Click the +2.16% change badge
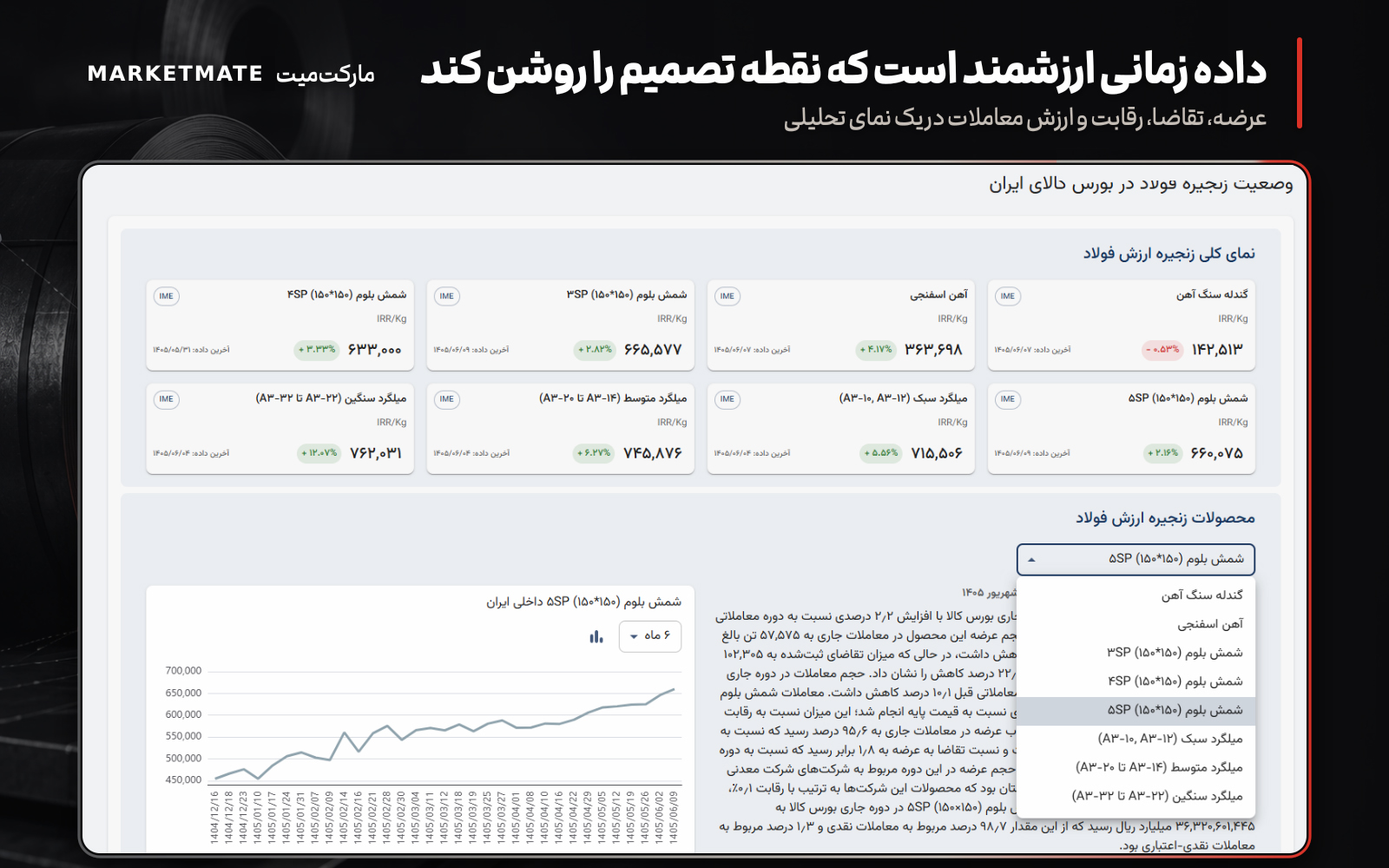1389x868 pixels. click(1163, 453)
